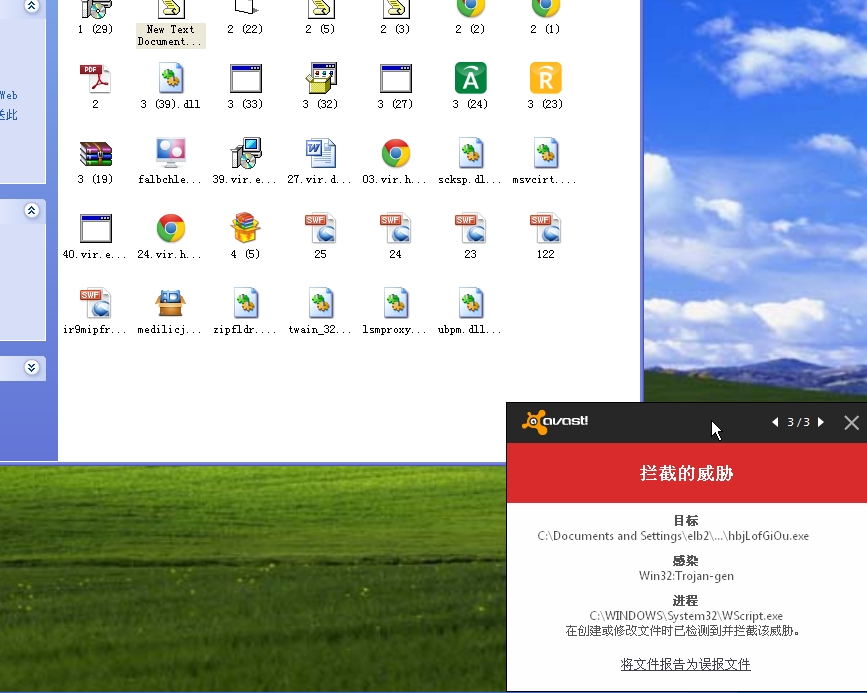Click the Web link in the sidebar
The height and width of the screenshot is (693, 867).
tap(8, 96)
